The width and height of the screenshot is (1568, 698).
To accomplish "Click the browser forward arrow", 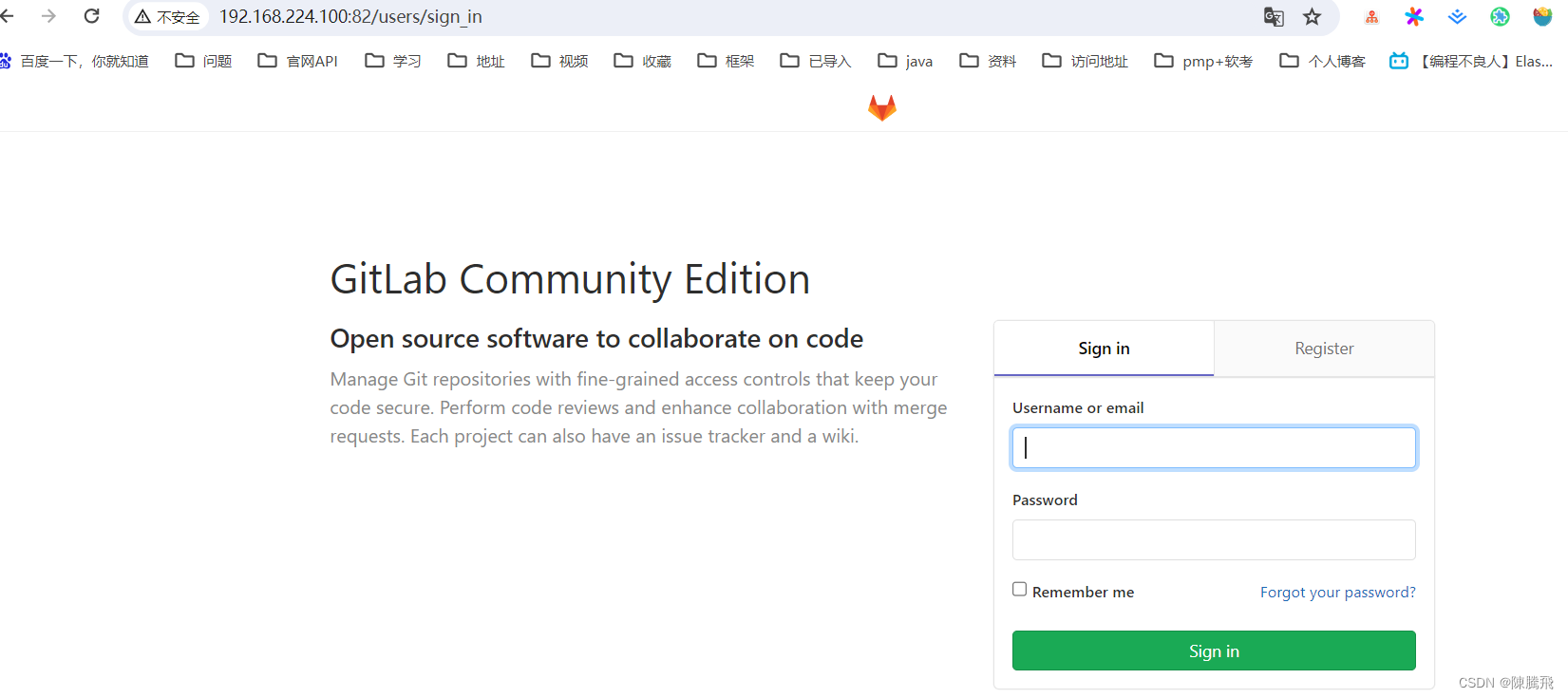I will click(49, 16).
